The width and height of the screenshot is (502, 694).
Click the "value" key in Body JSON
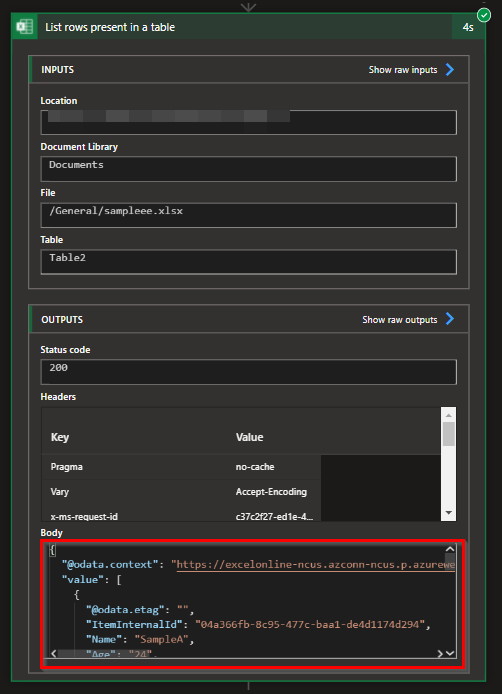tap(85, 580)
